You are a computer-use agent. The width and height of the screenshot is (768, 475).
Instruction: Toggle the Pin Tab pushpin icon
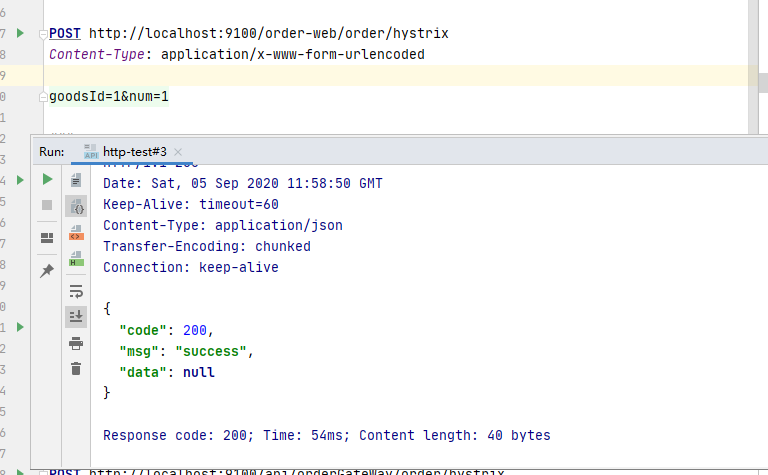(x=47, y=271)
